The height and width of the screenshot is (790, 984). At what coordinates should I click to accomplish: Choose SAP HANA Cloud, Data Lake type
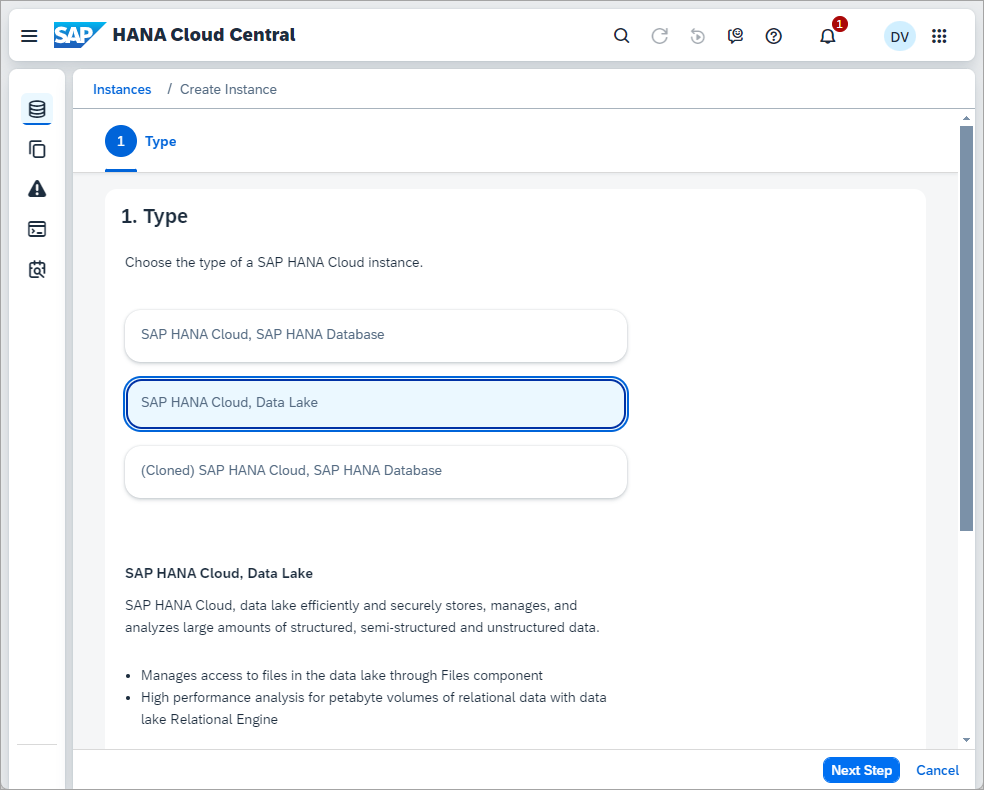(x=376, y=403)
